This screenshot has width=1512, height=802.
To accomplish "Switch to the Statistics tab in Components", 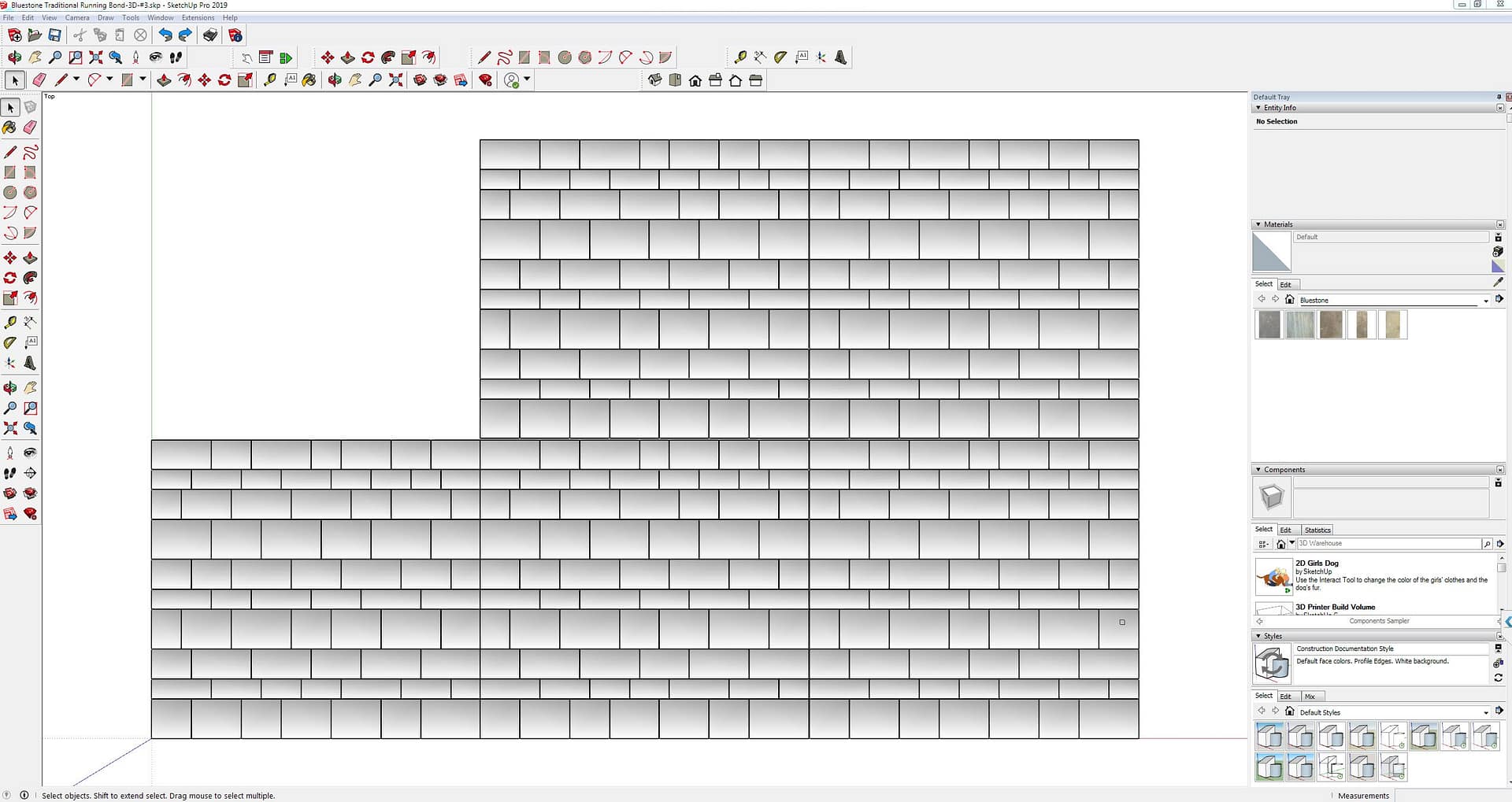I will coord(1317,530).
